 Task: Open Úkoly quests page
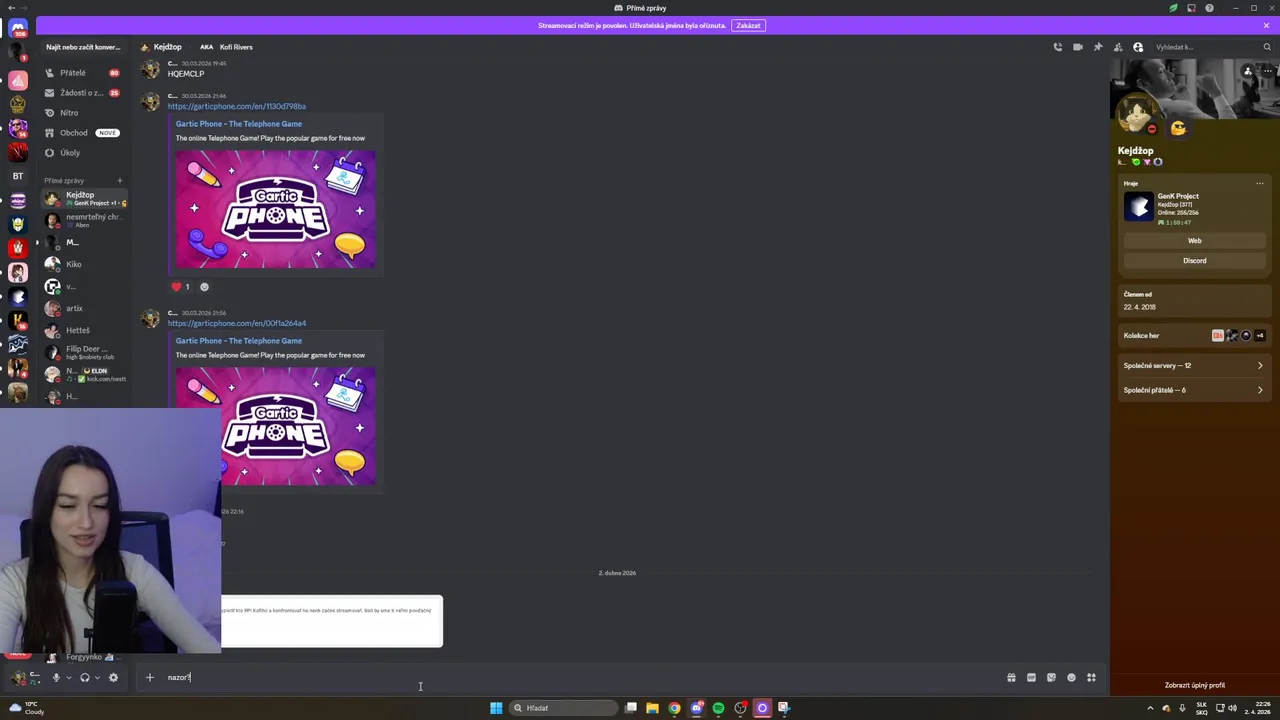[x=82, y=153]
